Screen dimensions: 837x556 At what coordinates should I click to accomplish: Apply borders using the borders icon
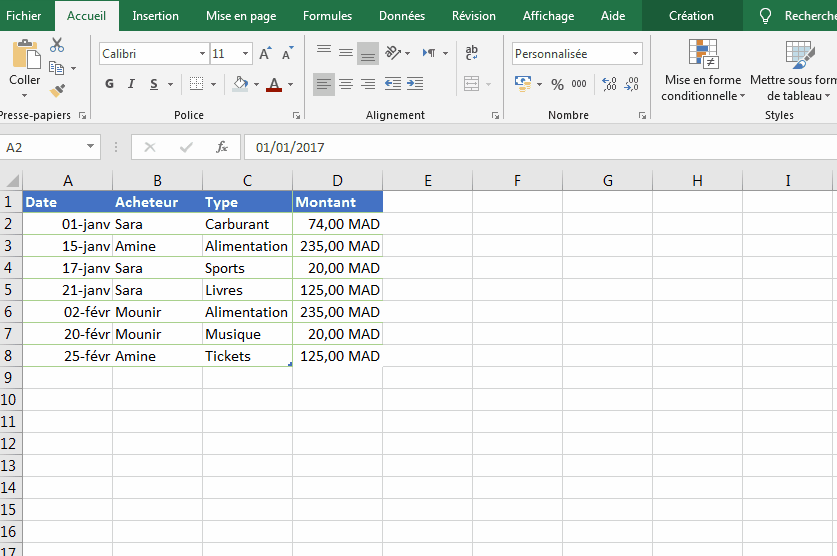(x=196, y=84)
